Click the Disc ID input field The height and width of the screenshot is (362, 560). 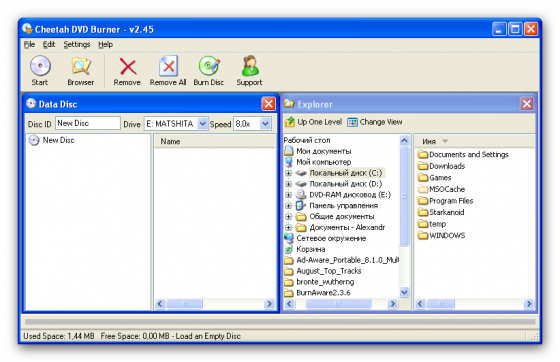(88, 123)
